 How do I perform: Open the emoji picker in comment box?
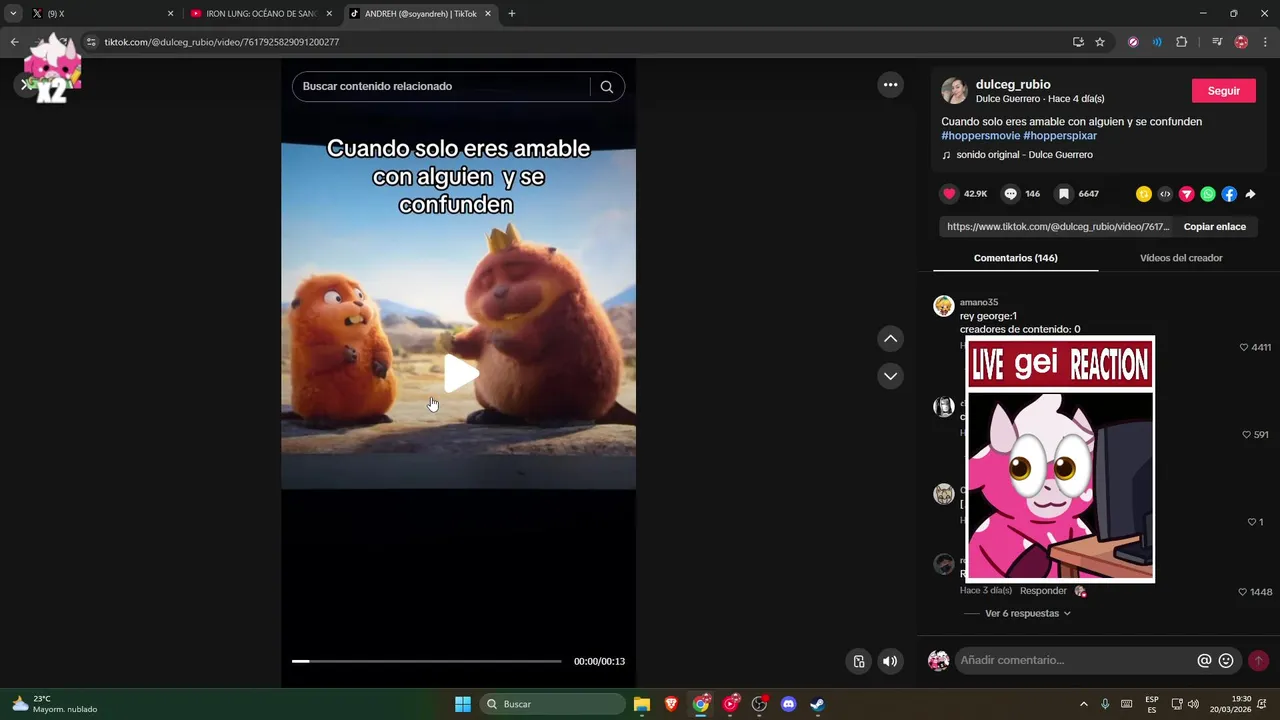[1226, 661]
